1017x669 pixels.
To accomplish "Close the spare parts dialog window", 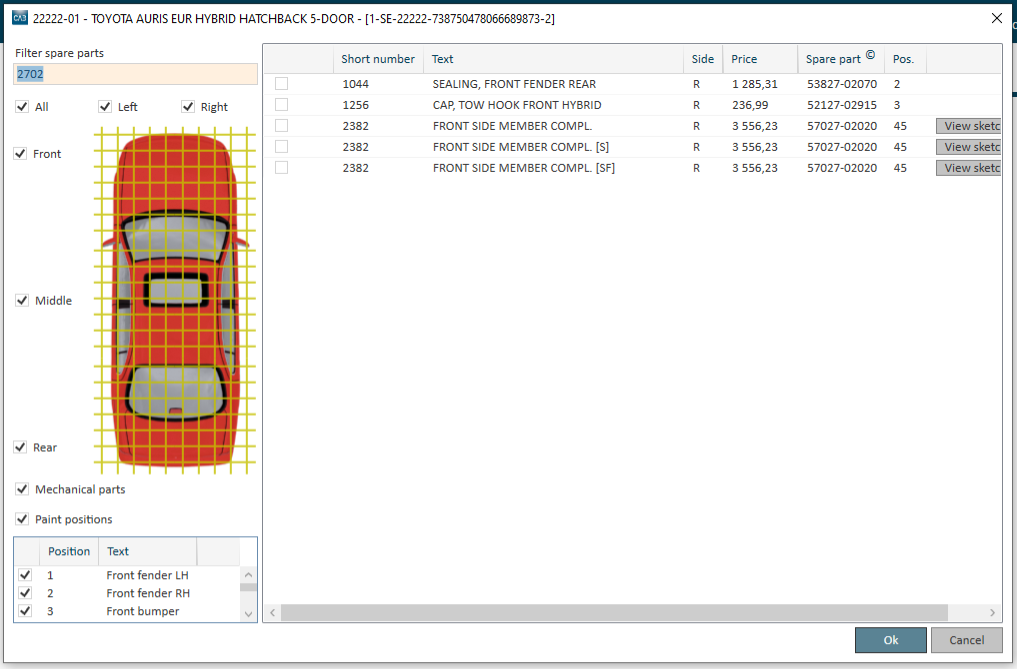I will 997,18.
